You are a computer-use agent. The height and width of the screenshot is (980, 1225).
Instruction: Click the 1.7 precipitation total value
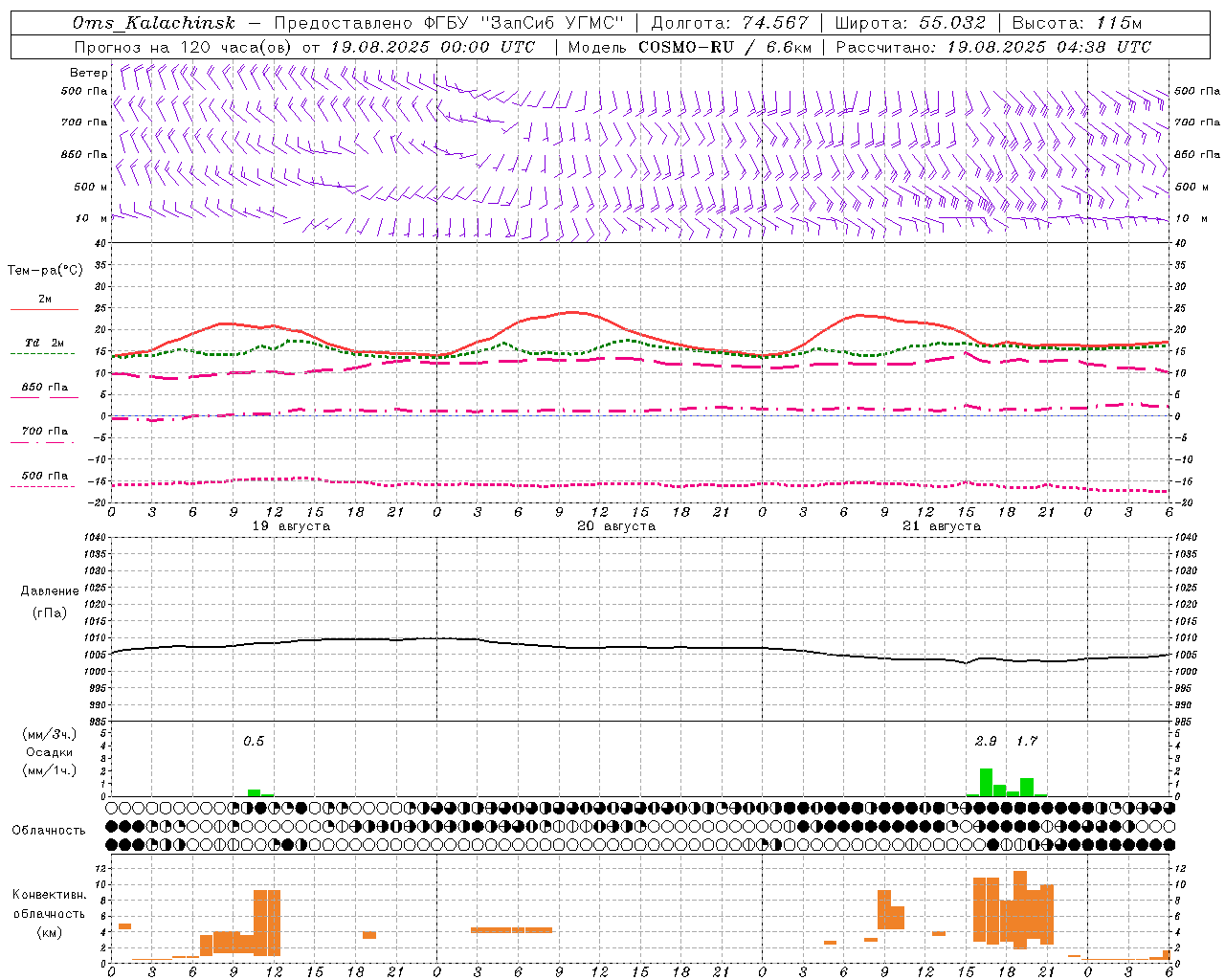pos(1027,741)
